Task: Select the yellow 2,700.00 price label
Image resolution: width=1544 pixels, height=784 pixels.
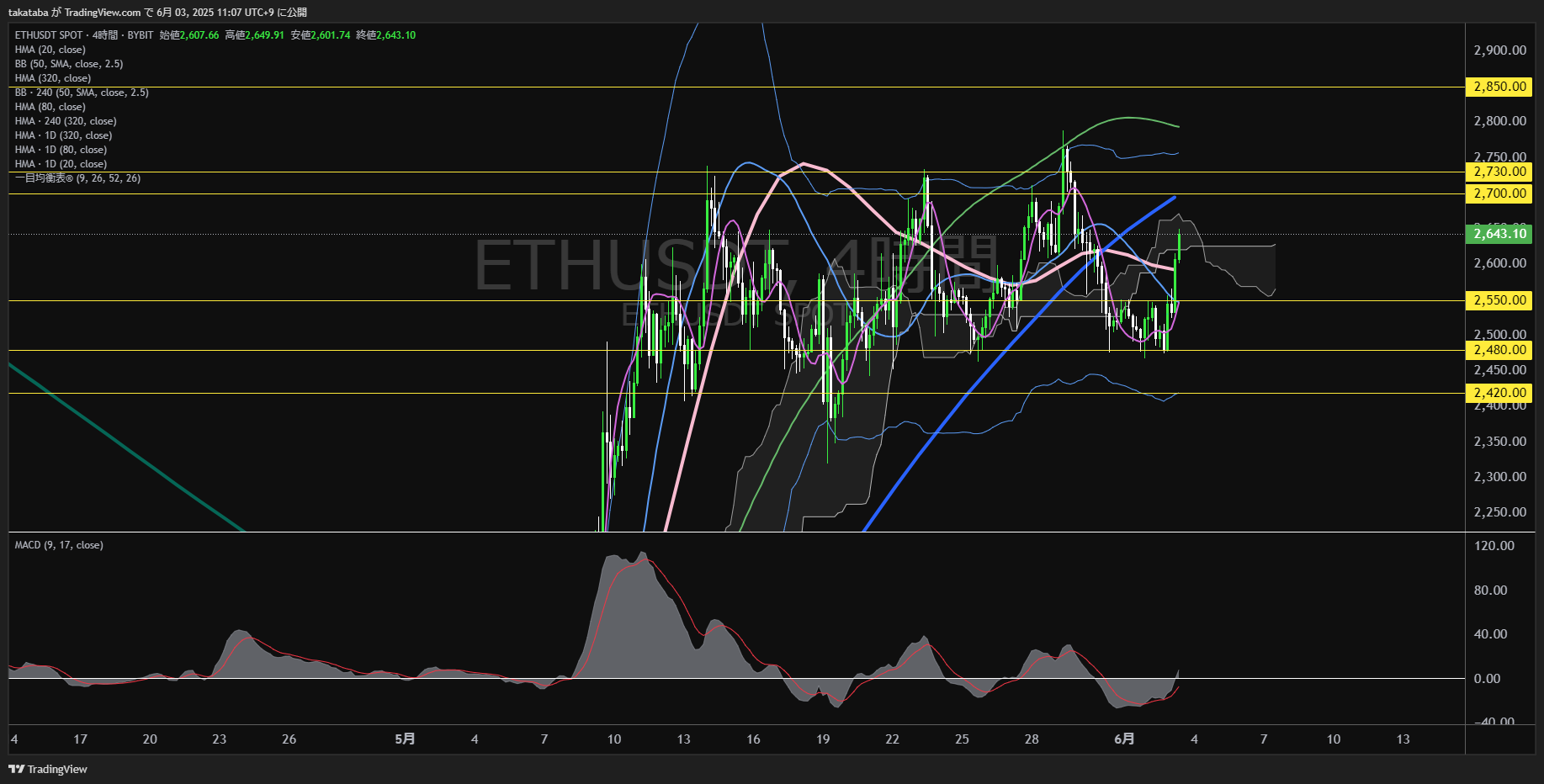Action: 1499,193
